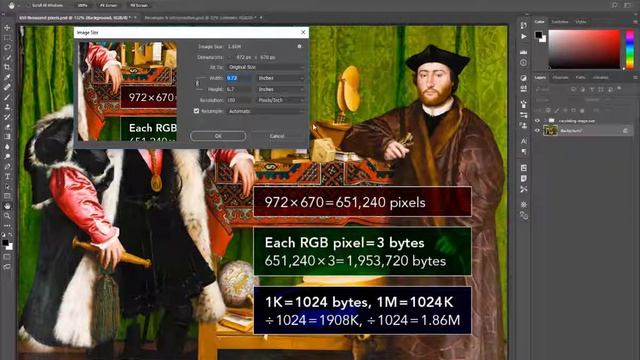Viewport: 640px width, 360px height.
Task: Switch to the first document tab
Action: (75, 18)
